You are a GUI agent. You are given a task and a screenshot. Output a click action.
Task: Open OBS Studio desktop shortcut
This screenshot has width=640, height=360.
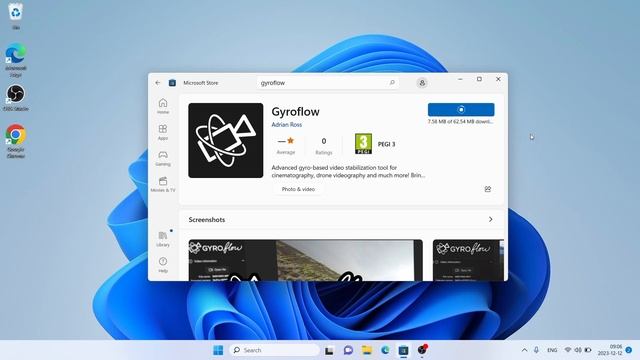(x=16, y=98)
